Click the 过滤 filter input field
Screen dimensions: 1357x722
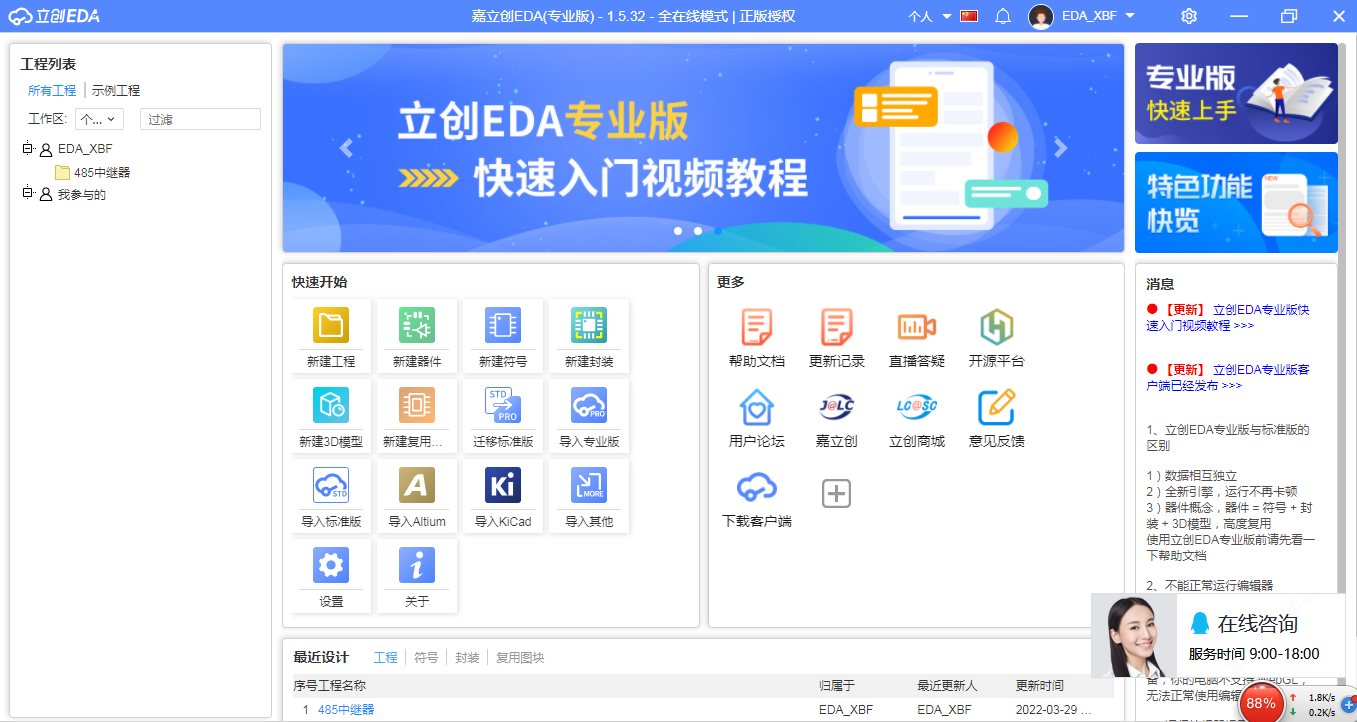(x=200, y=119)
